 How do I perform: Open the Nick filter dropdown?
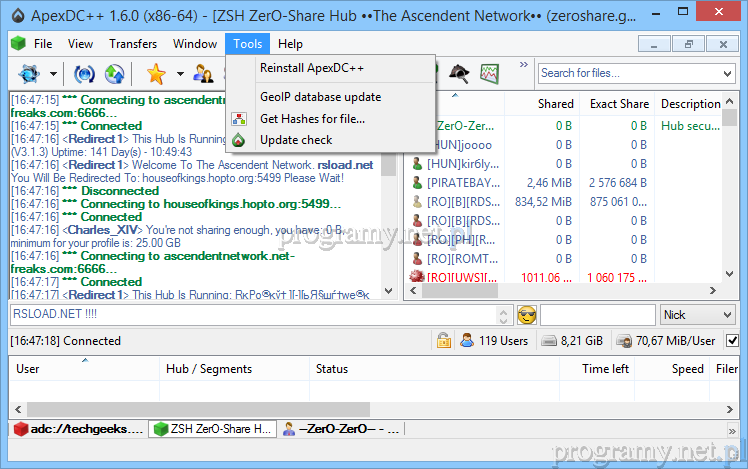[698, 315]
